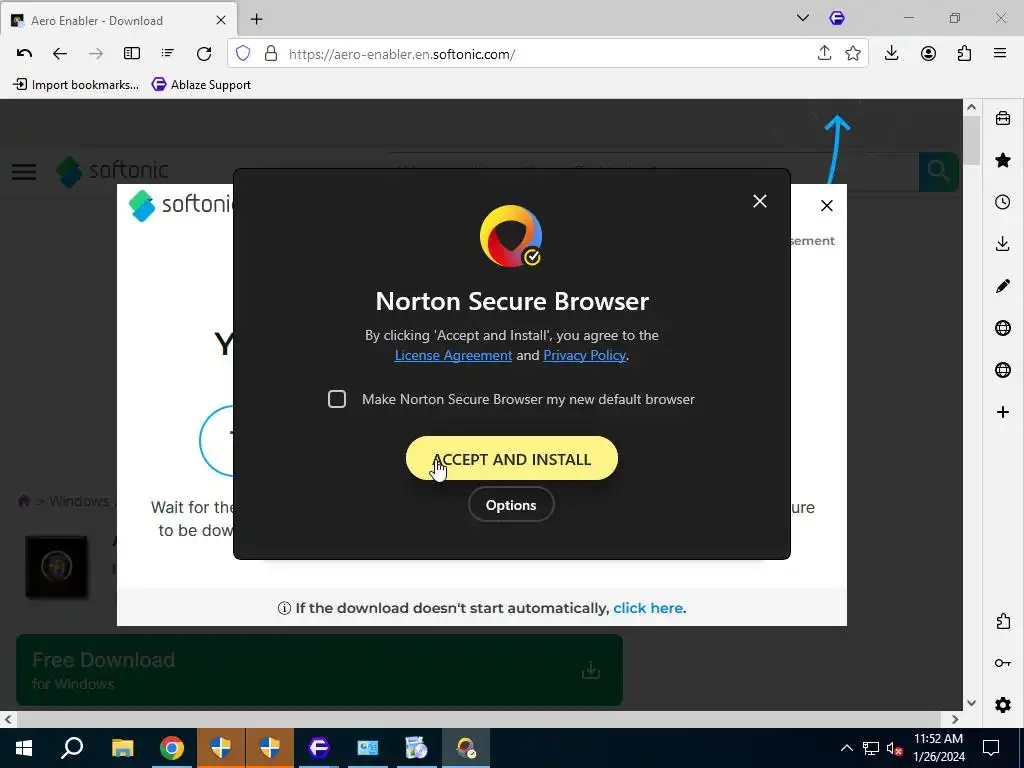The height and width of the screenshot is (768, 1024).
Task: Open Ablaze Support bookmark
Action: (201, 84)
